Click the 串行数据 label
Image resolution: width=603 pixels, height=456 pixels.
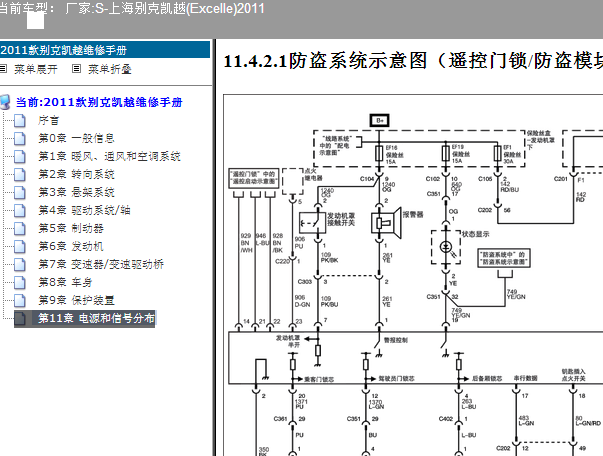[525, 378]
